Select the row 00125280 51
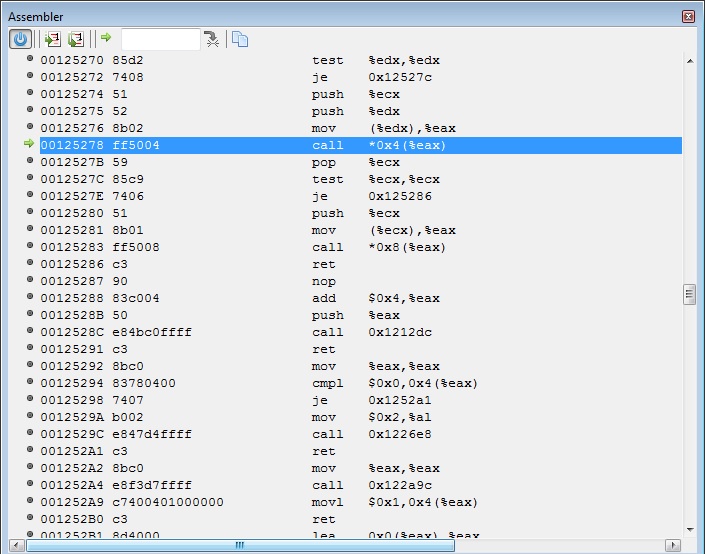Viewport: 705px width, 554px height. pos(361,213)
